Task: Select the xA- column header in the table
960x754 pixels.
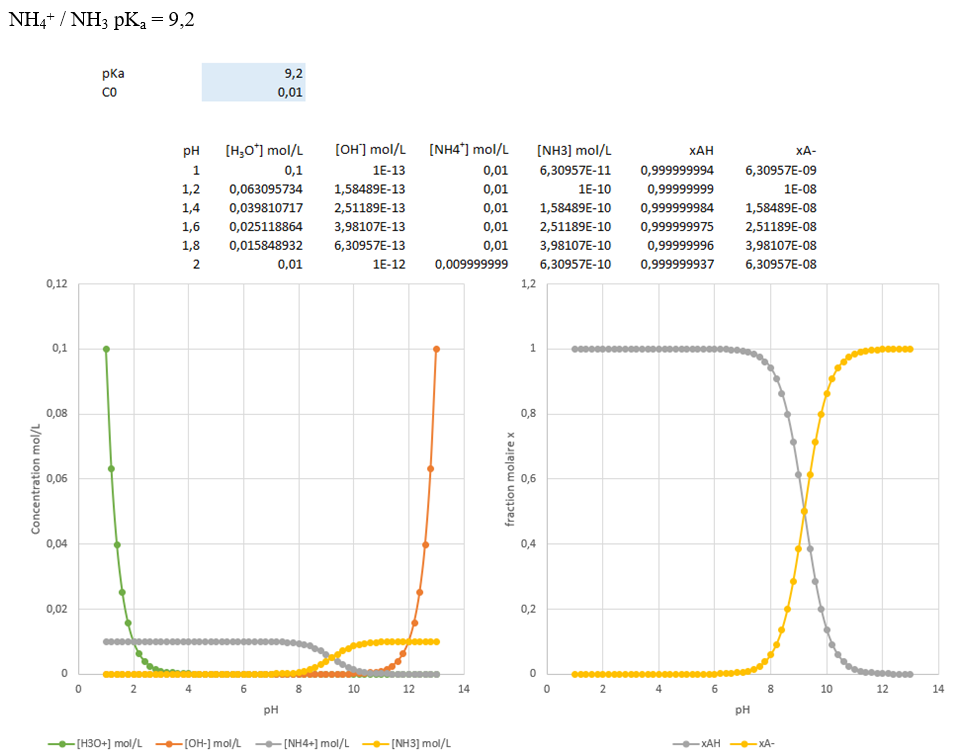Action: [806, 150]
